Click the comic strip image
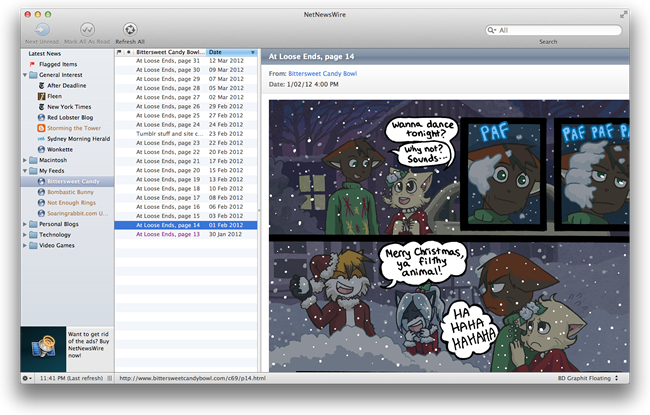 click(449, 235)
